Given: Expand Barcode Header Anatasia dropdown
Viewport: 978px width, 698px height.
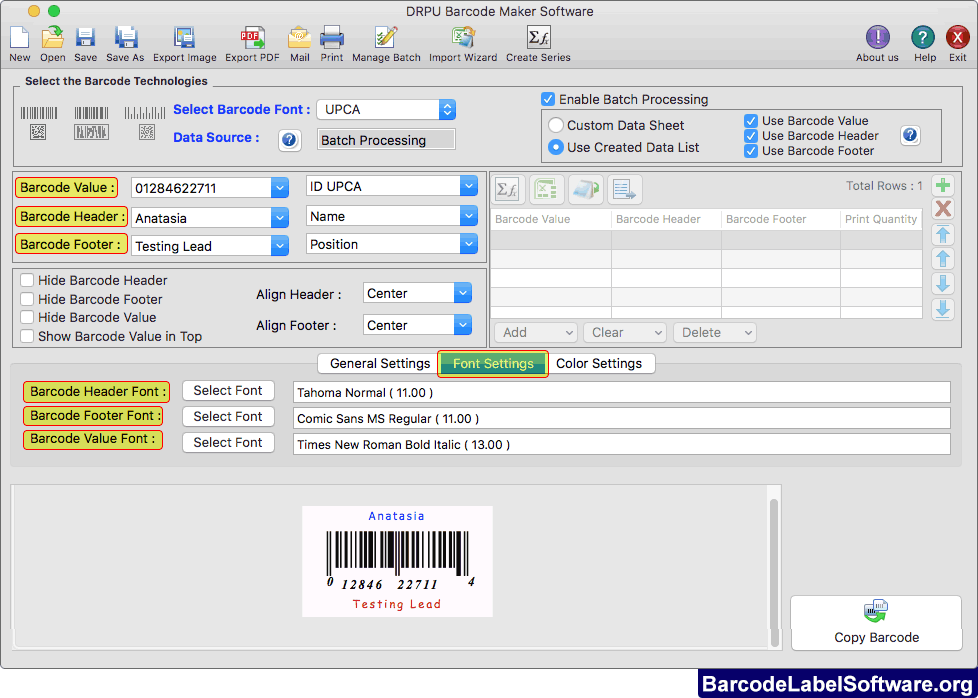Looking at the screenshot, I should 280,218.
